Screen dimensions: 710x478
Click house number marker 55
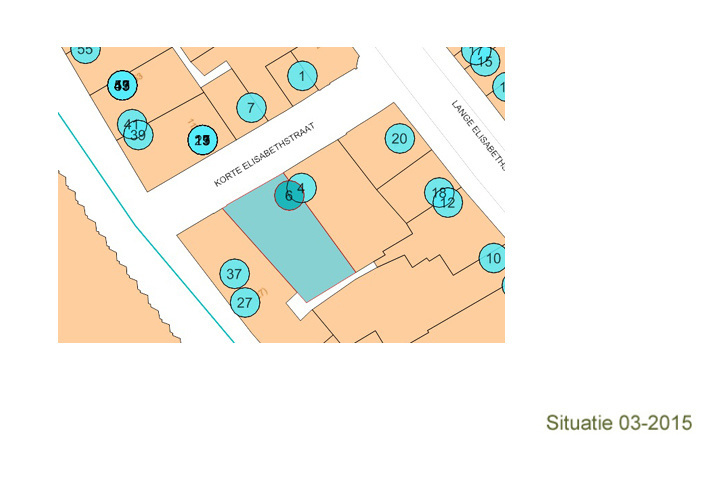tap(85, 50)
